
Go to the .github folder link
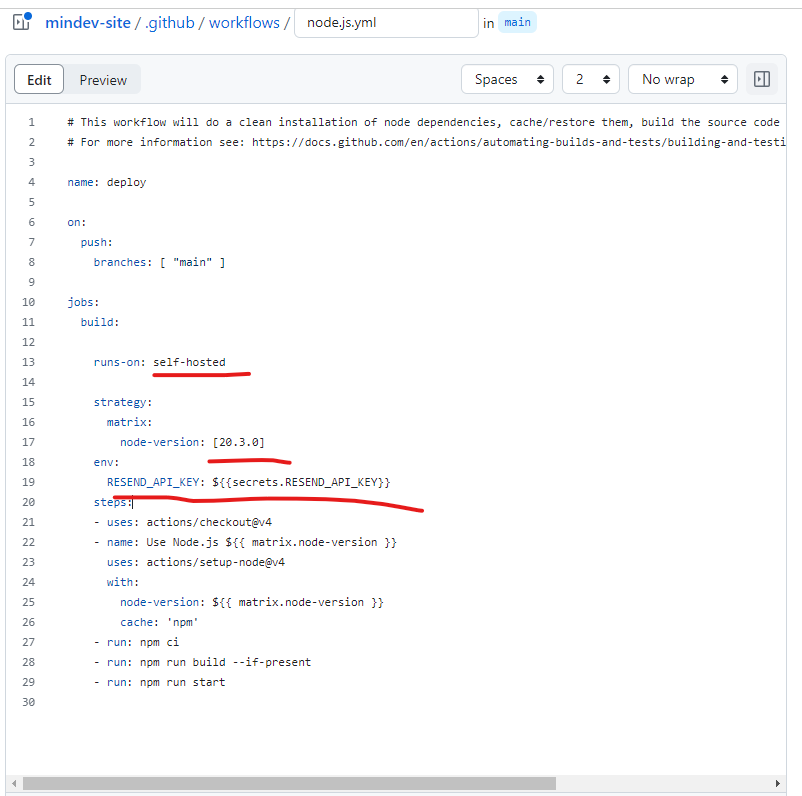click(x=170, y=23)
